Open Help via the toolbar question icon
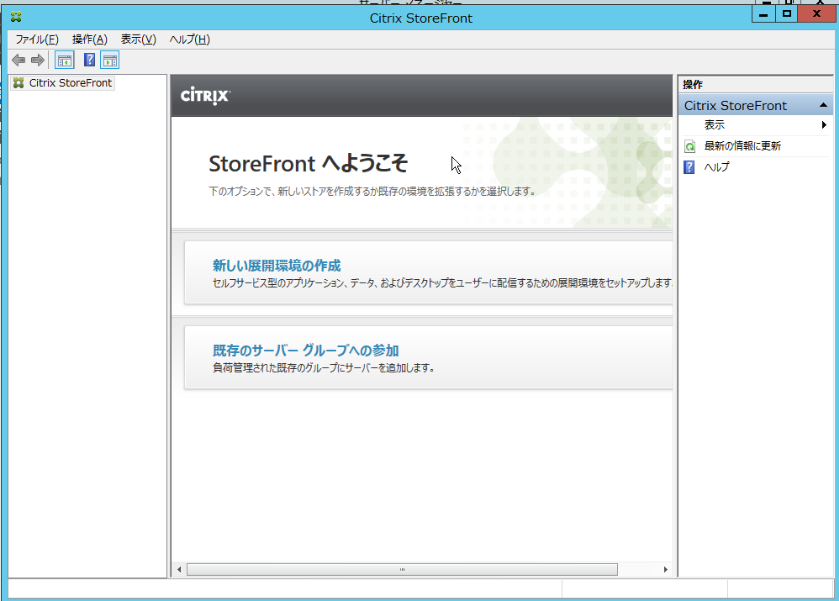Screen dimensions: 839x601 tap(89, 60)
